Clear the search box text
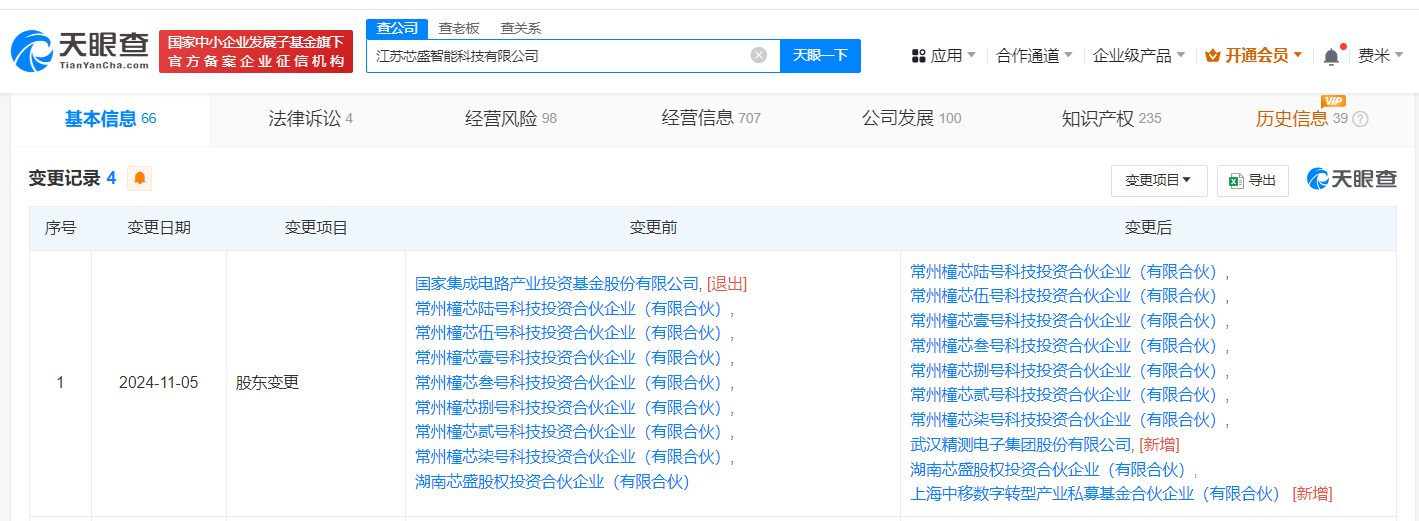This screenshot has height=521, width=1419. [759, 55]
